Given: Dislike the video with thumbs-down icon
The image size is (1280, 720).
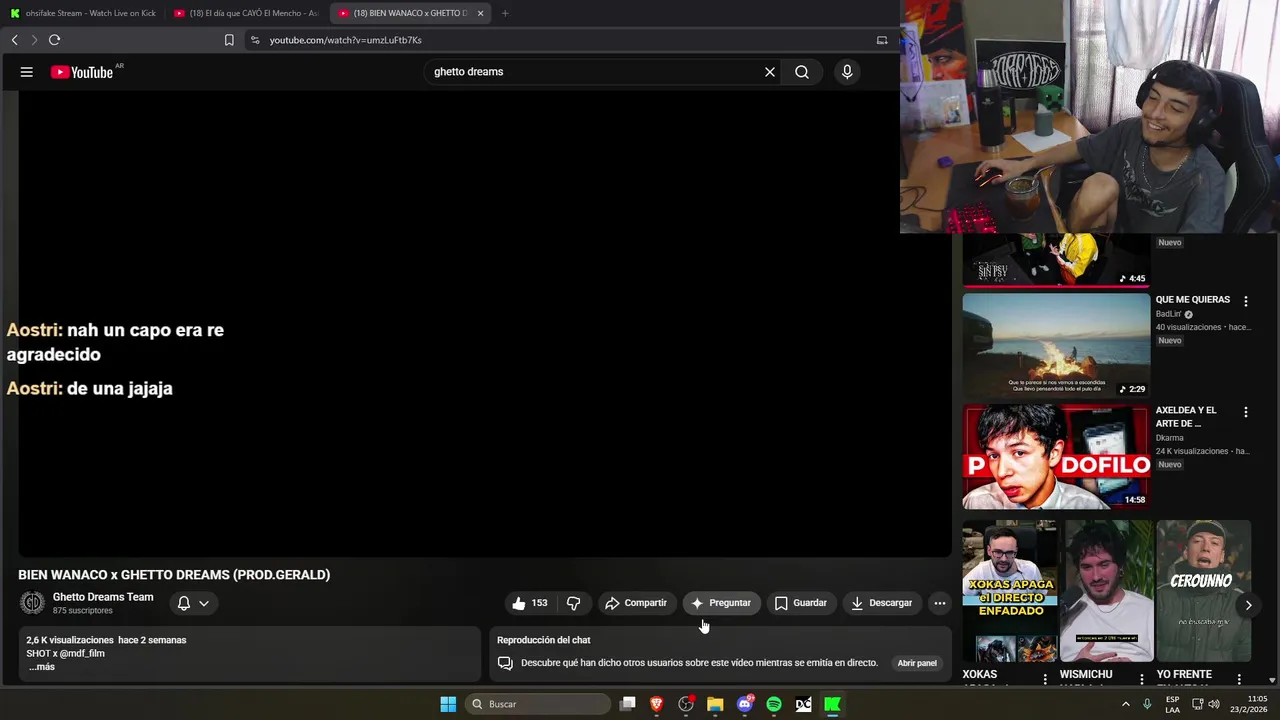Looking at the screenshot, I should click(573, 603).
